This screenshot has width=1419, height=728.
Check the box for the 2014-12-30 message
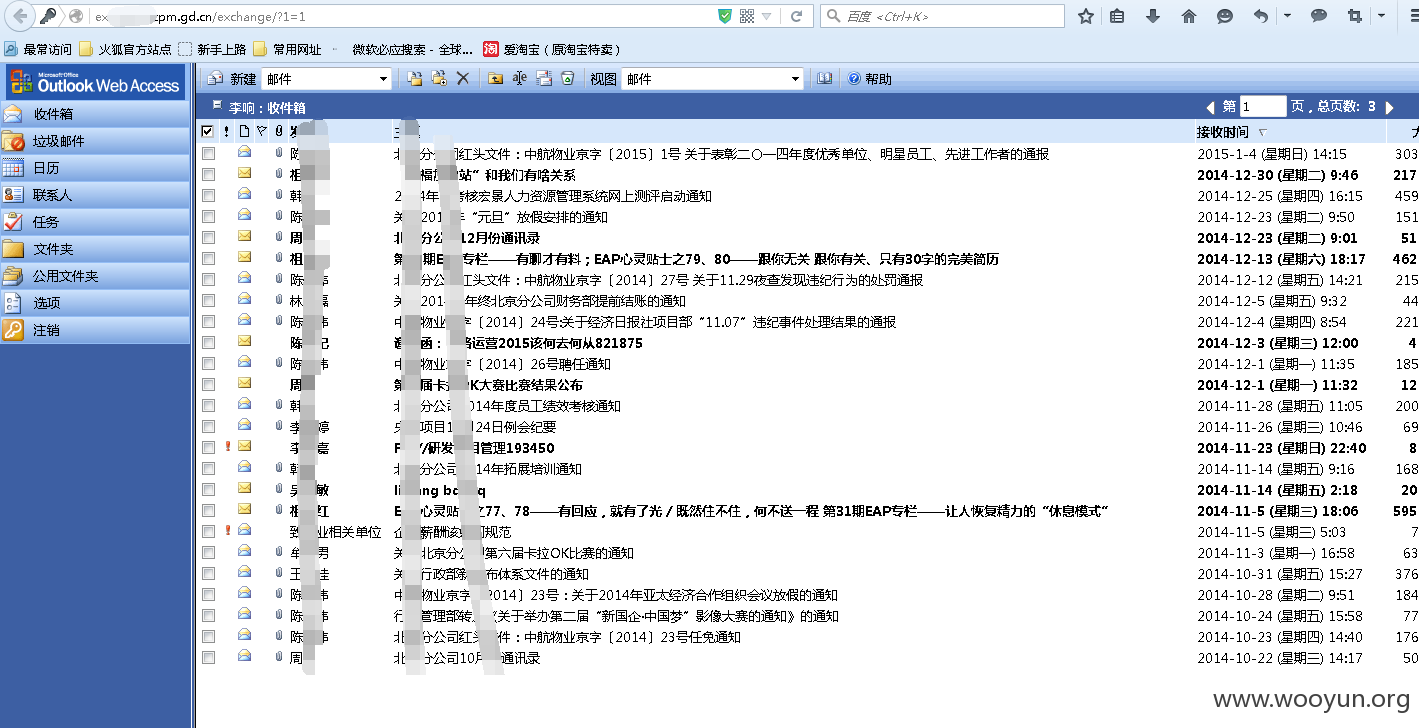tap(208, 175)
